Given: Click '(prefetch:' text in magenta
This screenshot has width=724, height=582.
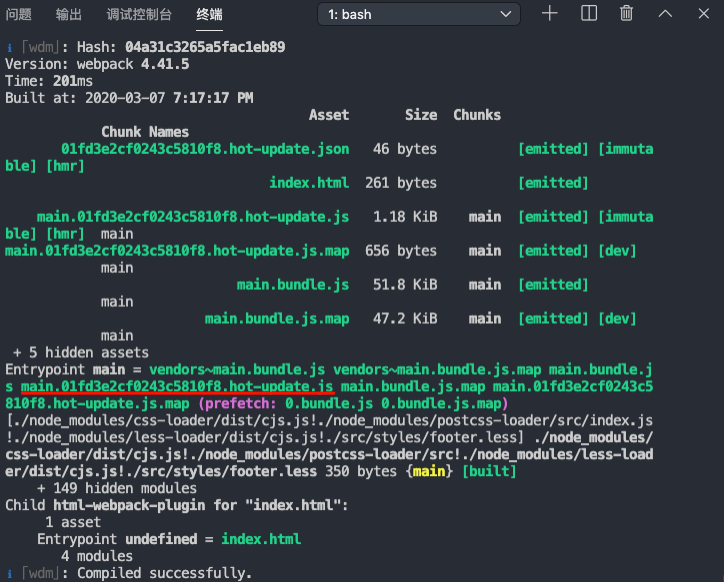Looking at the screenshot, I should [x=237, y=404].
